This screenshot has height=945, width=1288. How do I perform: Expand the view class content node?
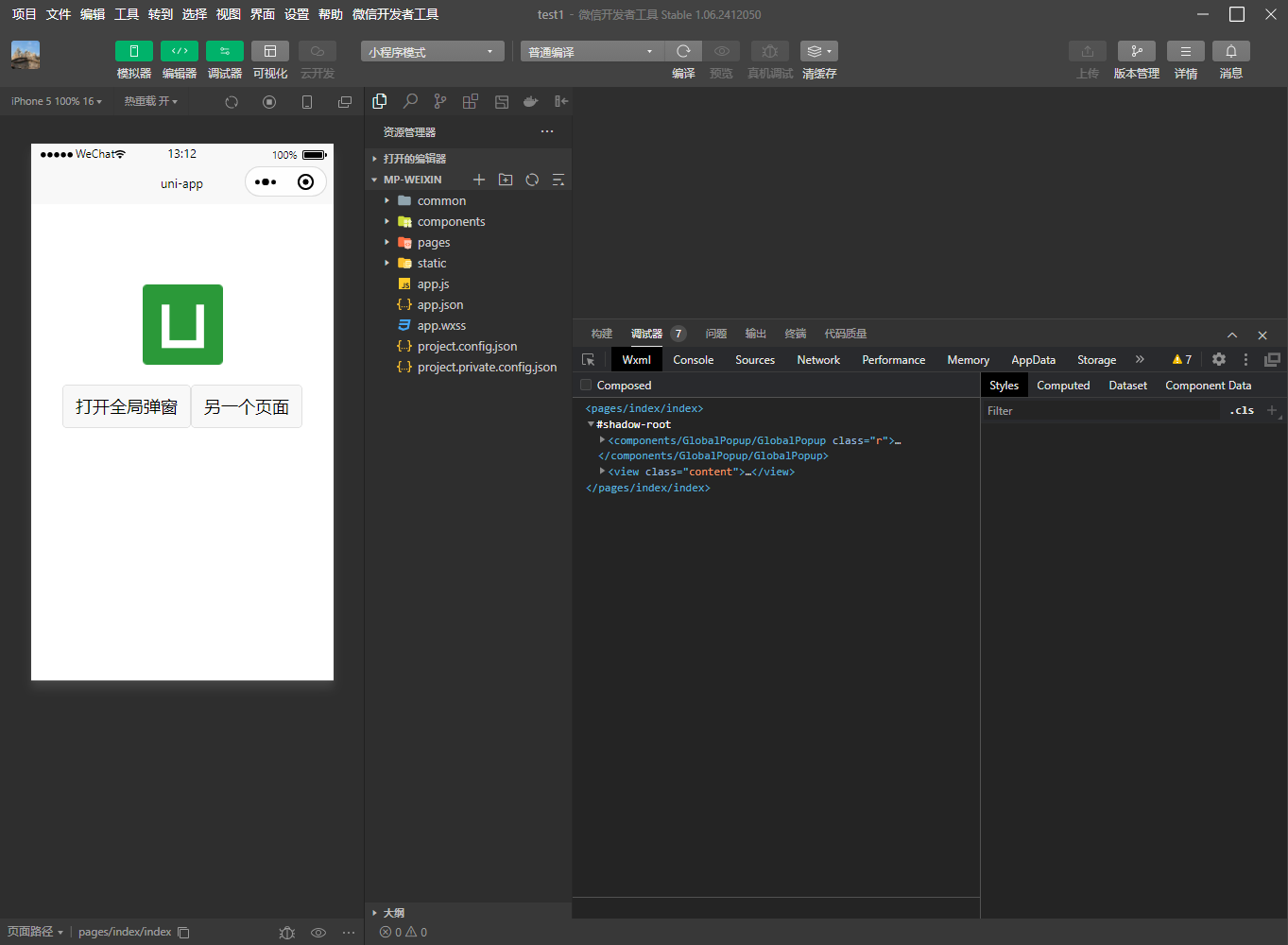[x=602, y=472]
